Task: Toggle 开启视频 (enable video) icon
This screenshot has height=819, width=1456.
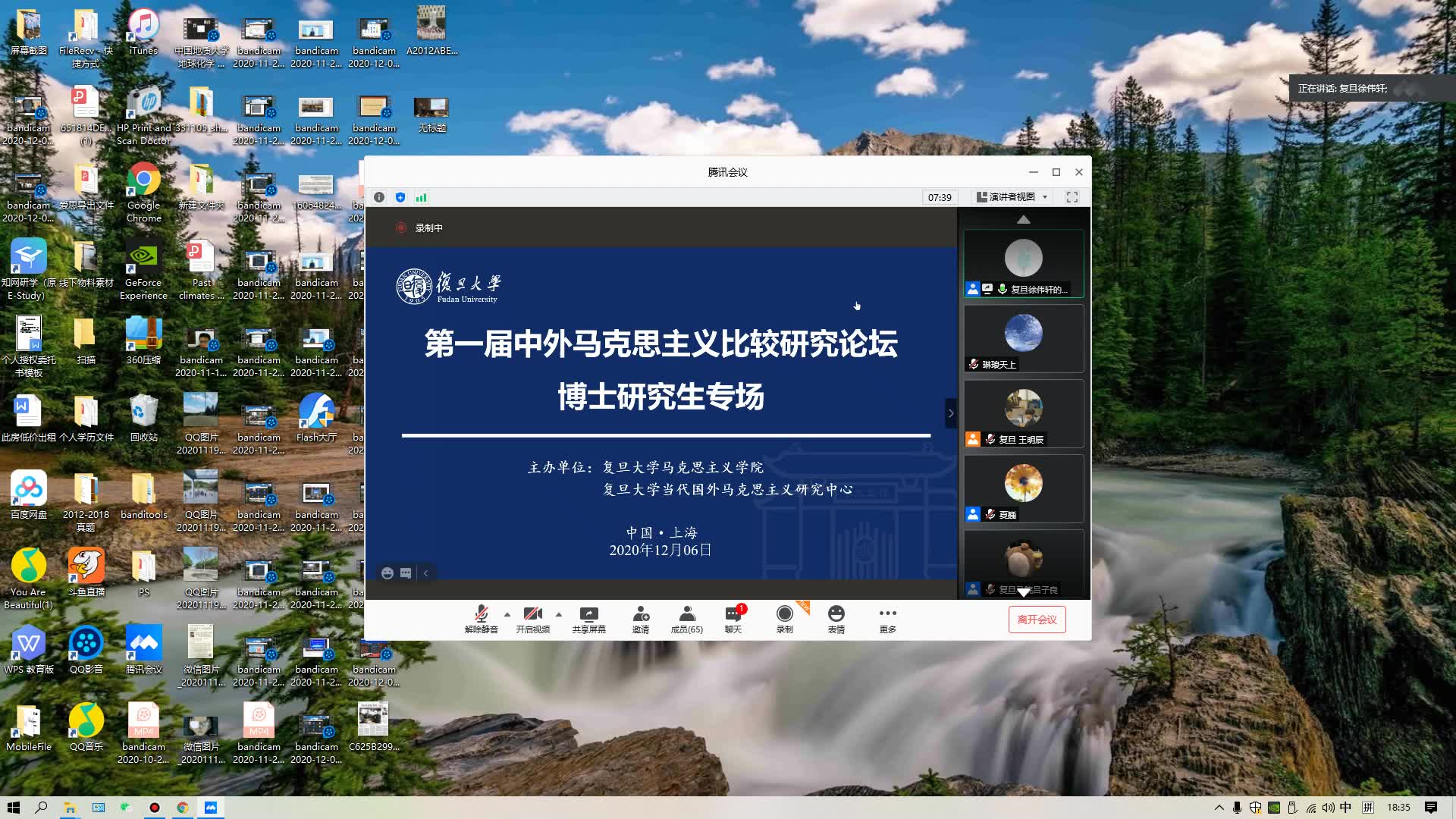Action: tap(530, 619)
